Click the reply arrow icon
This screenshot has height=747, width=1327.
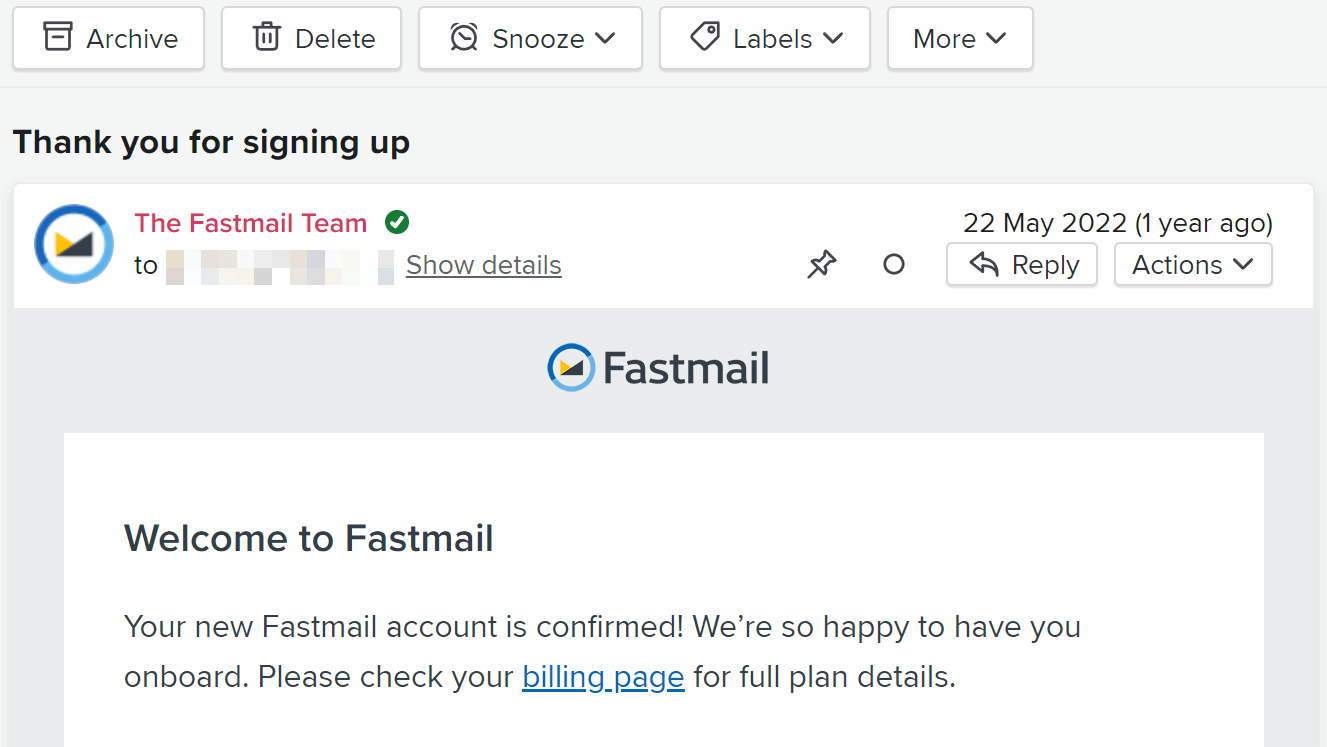click(984, 264)
